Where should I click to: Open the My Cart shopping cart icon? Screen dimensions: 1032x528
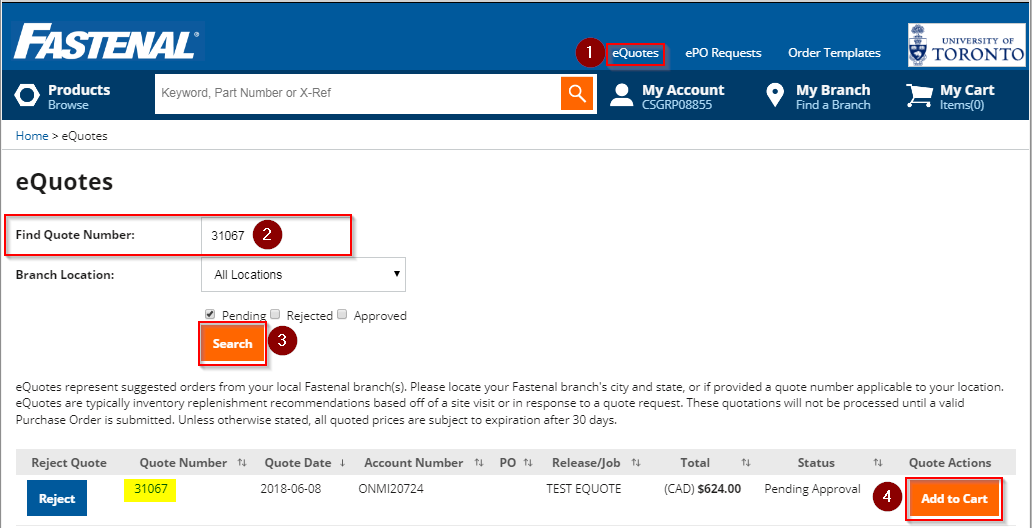pos(918,96)
